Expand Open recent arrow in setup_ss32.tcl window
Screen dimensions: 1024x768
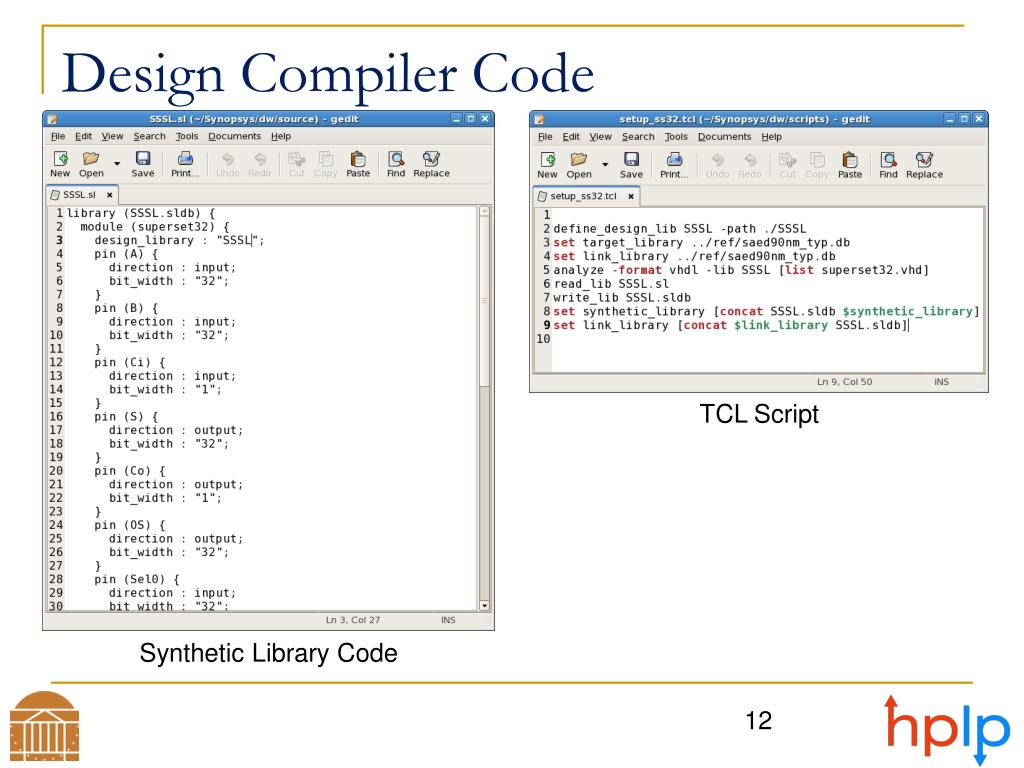[x=605, y=165]
